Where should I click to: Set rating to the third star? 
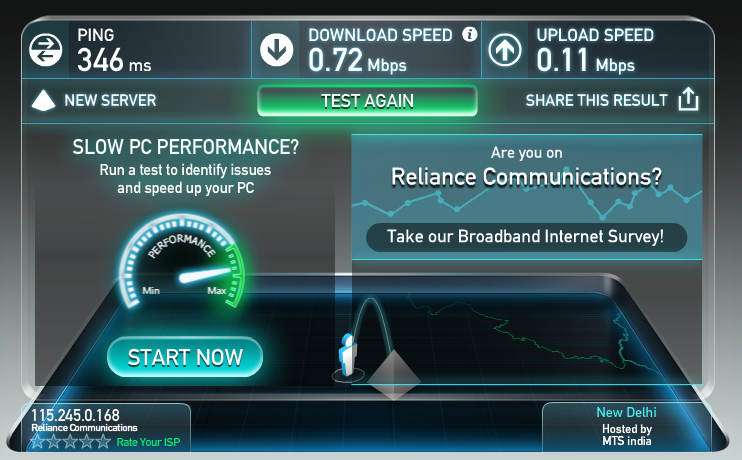point(70,442)
